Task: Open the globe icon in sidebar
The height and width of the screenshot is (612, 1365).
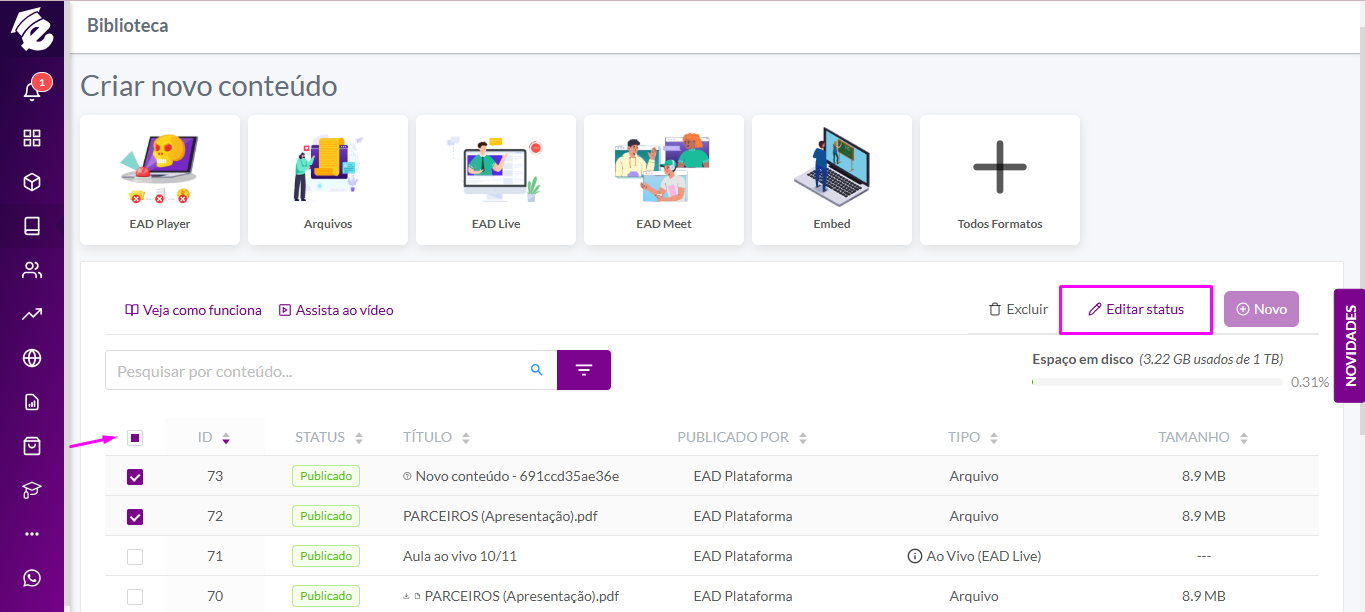Action: (32, 358)
